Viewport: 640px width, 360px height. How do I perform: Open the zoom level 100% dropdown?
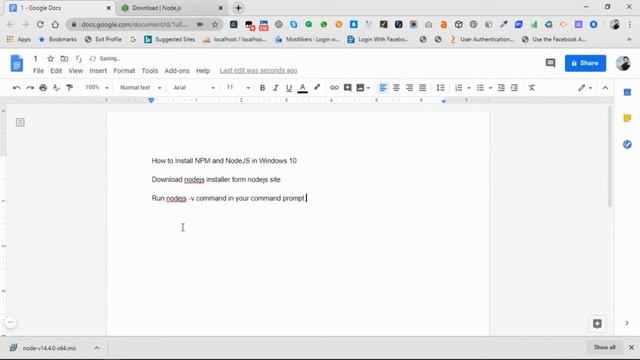coord(96,88)
